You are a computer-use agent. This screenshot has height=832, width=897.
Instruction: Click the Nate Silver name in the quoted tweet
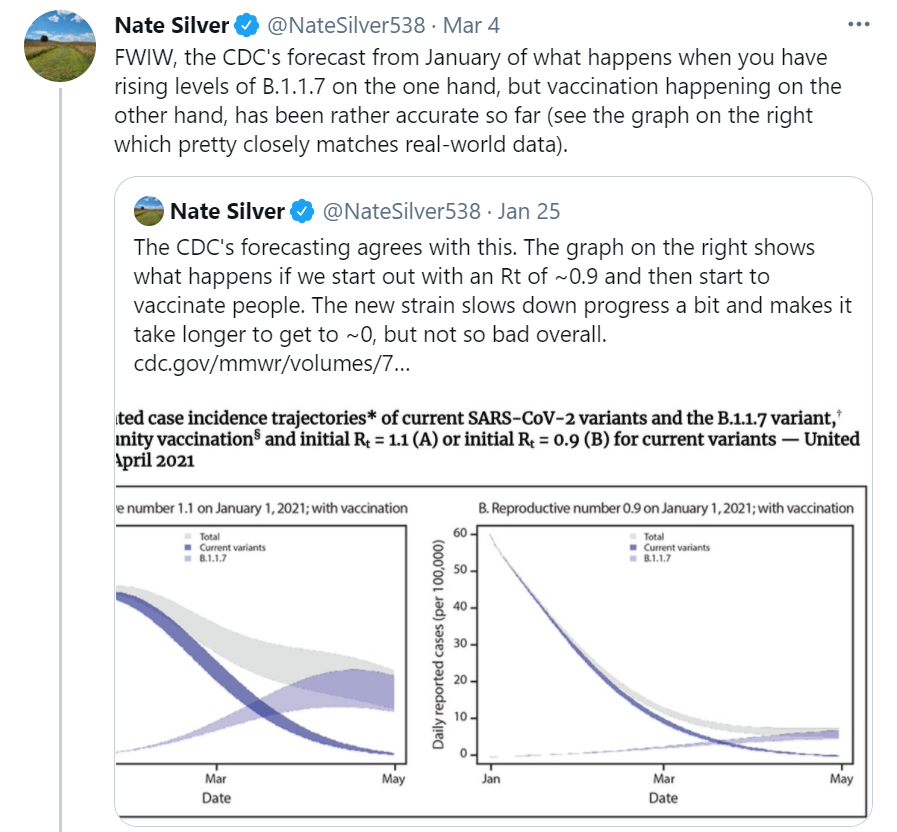coord(226,212)
